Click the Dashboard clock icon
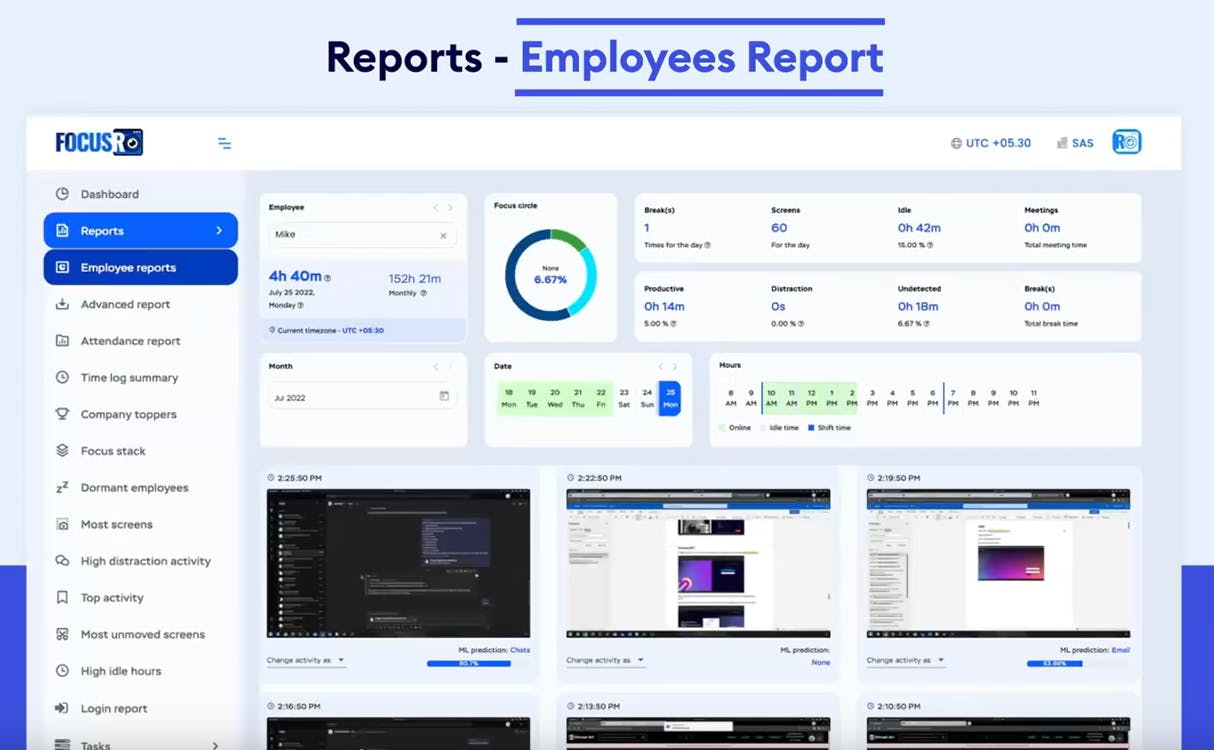 click(62, 194)
